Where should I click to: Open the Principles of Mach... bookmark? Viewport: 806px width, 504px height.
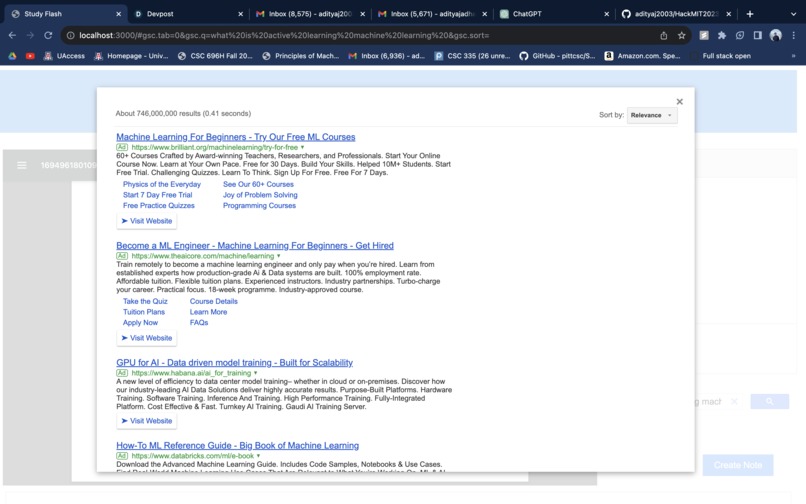pos(300,56)
